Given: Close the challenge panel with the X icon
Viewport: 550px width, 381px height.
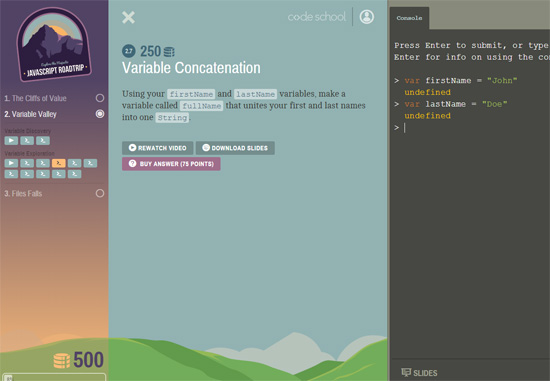Looking at the screenshot, I should pos(128,17).
